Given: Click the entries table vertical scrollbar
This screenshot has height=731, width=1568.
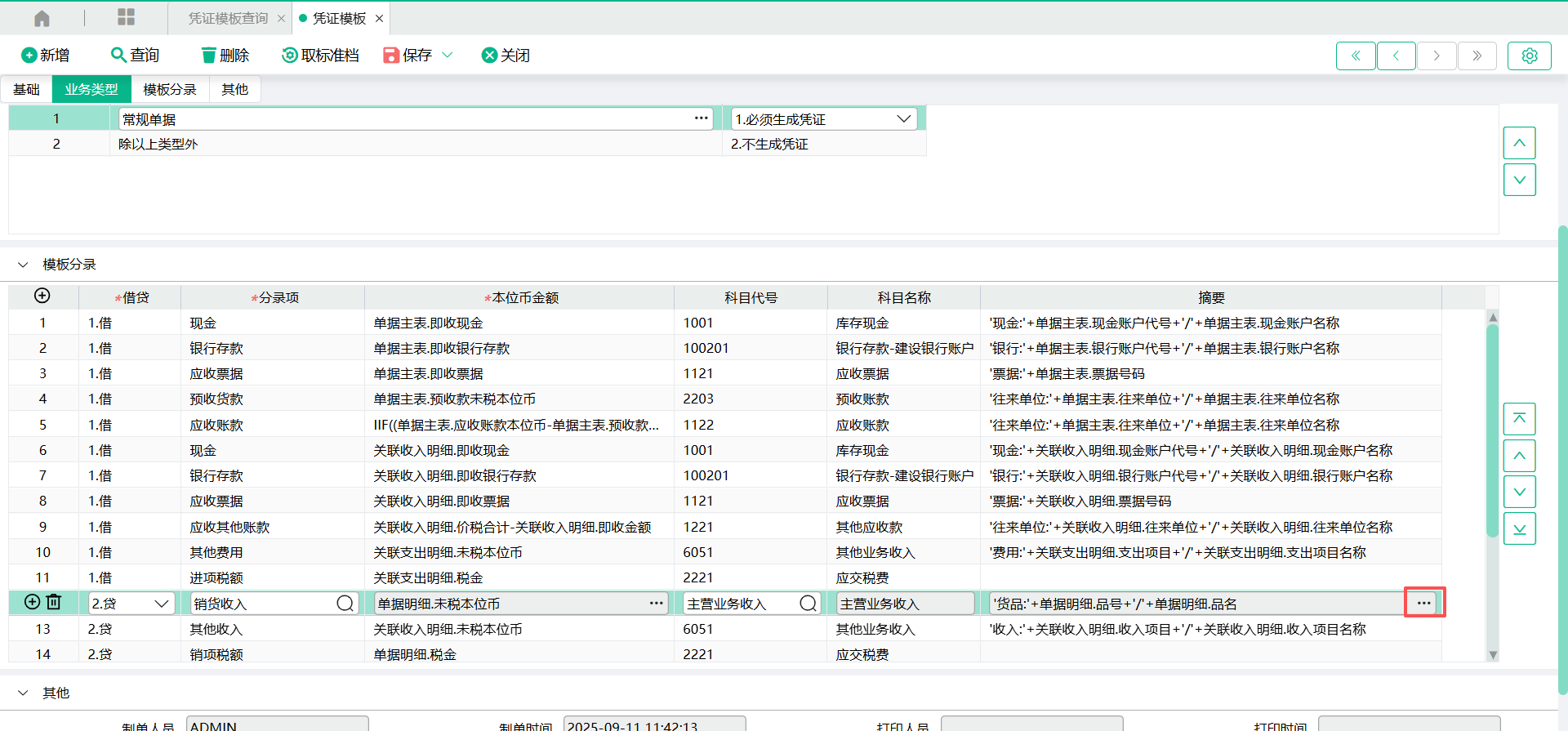Looking at the screenshot, I should [x=1492, y=430].
